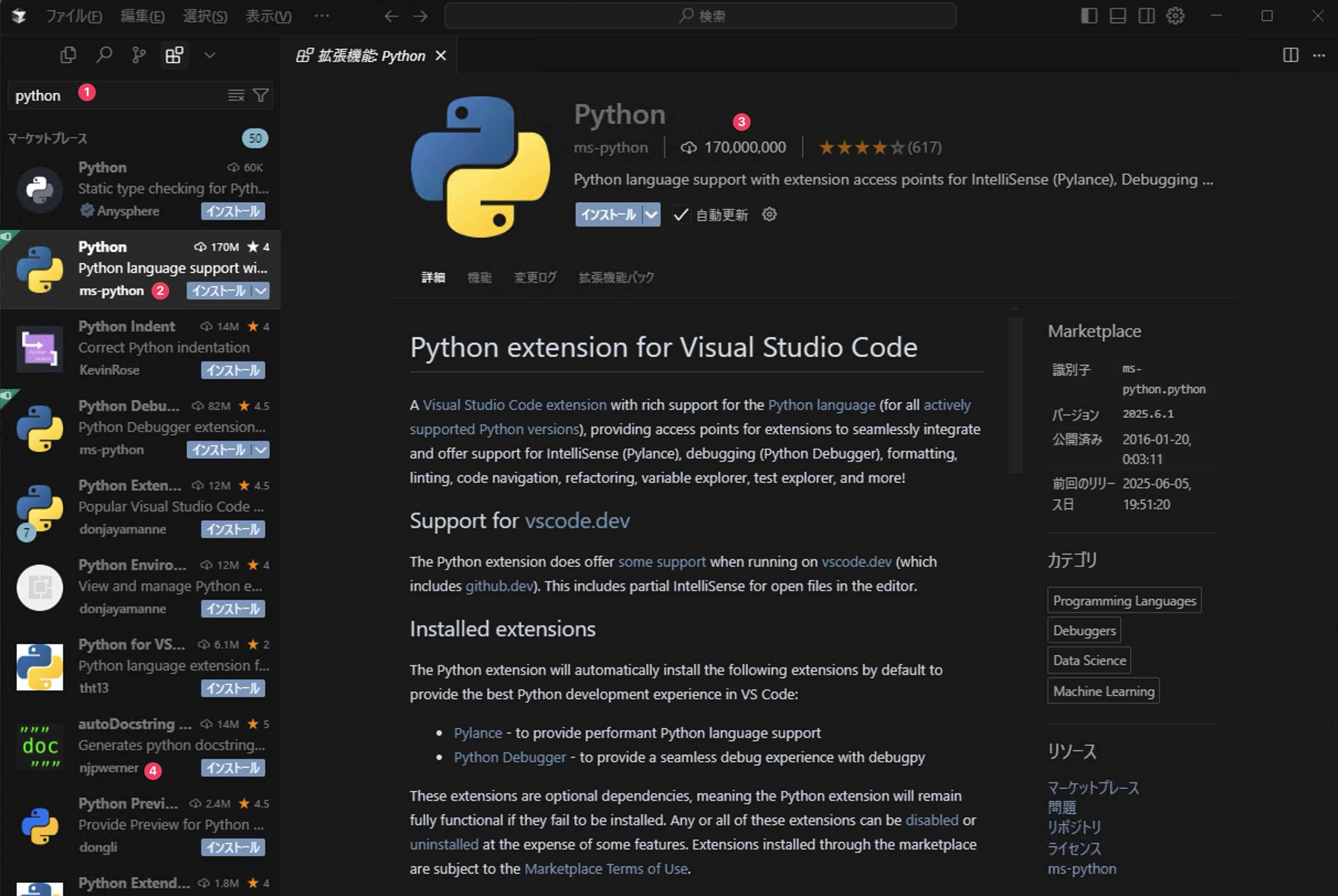Screen dimensions: 1338x896
Task: Open the extension manage gear icon
Action: click(x=769, y=214)
